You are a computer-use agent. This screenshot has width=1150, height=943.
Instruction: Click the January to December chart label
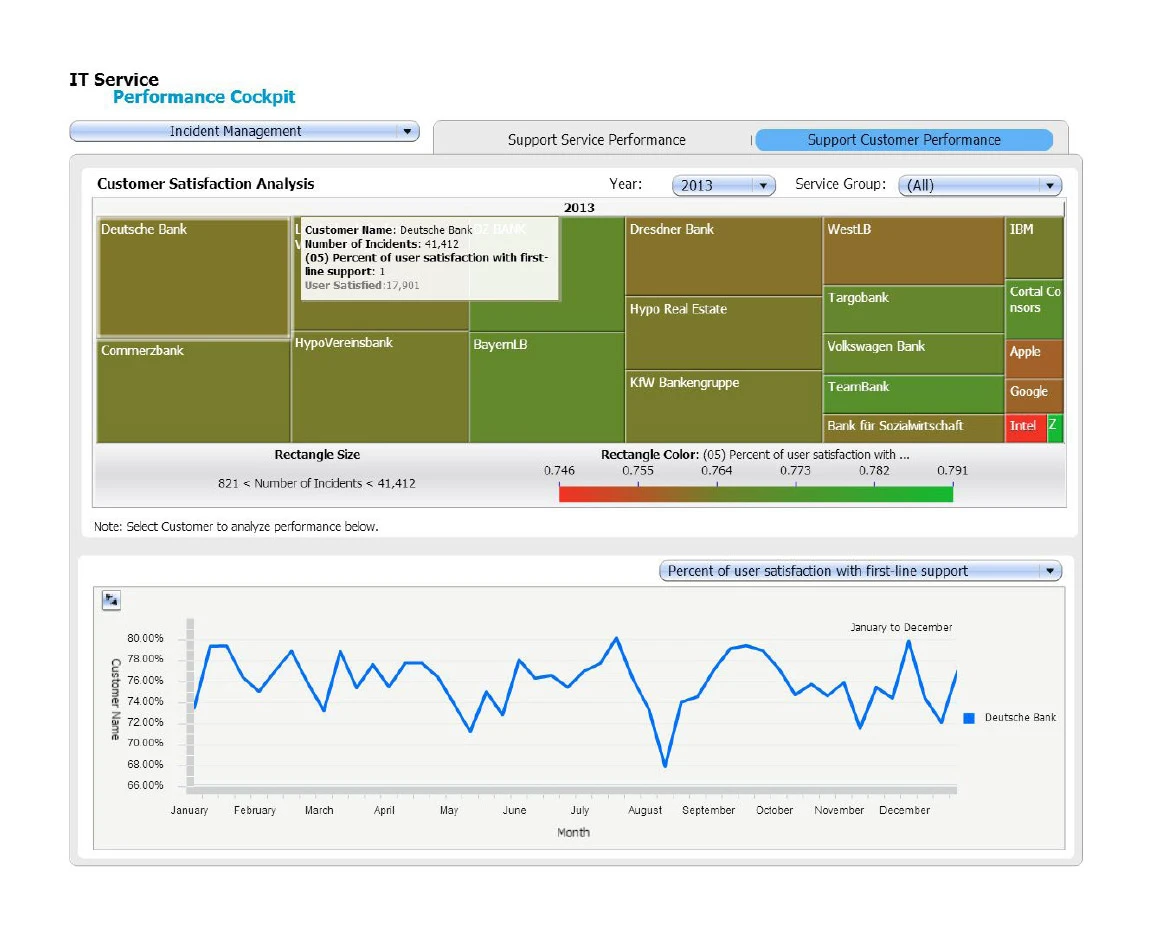tap(901, 628)
